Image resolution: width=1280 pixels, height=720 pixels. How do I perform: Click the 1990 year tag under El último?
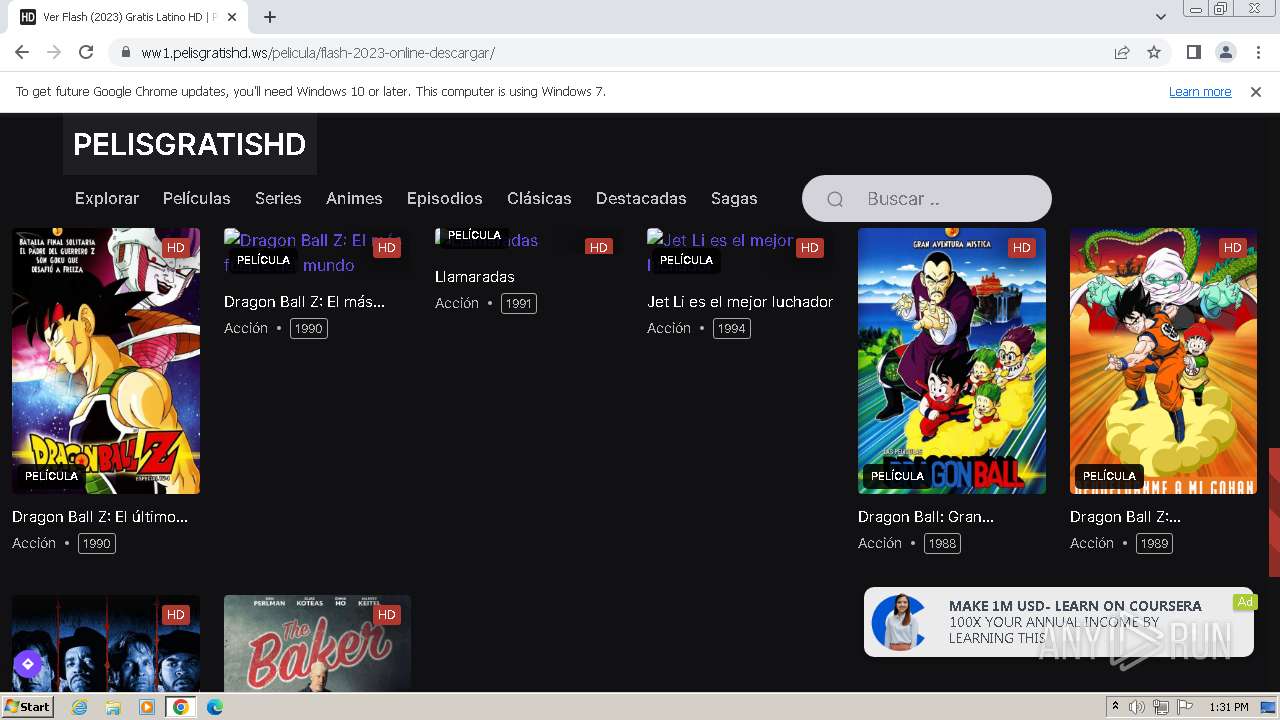(x=97, y=543)
